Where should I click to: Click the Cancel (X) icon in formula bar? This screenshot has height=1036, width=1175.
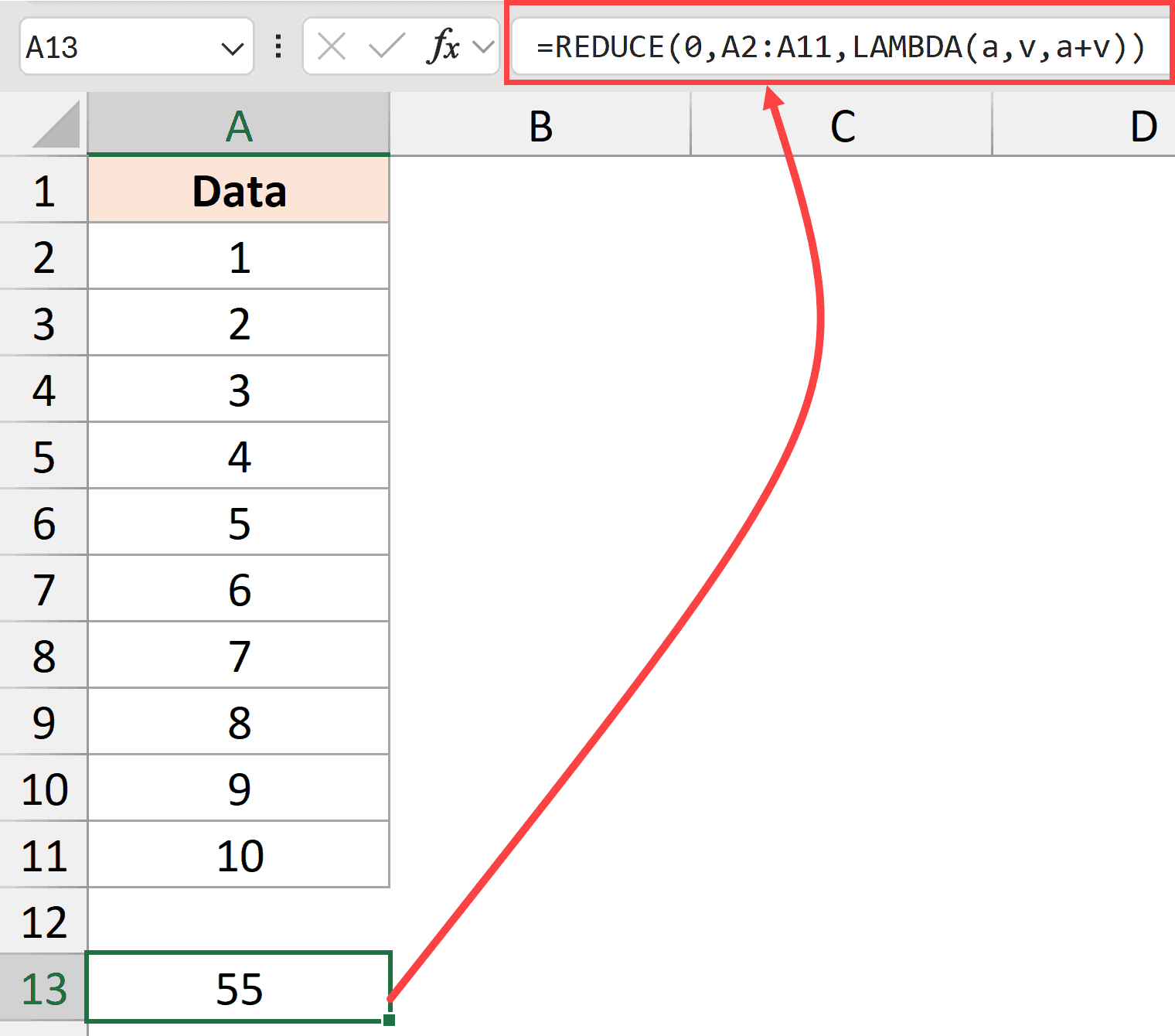[331, 46]
